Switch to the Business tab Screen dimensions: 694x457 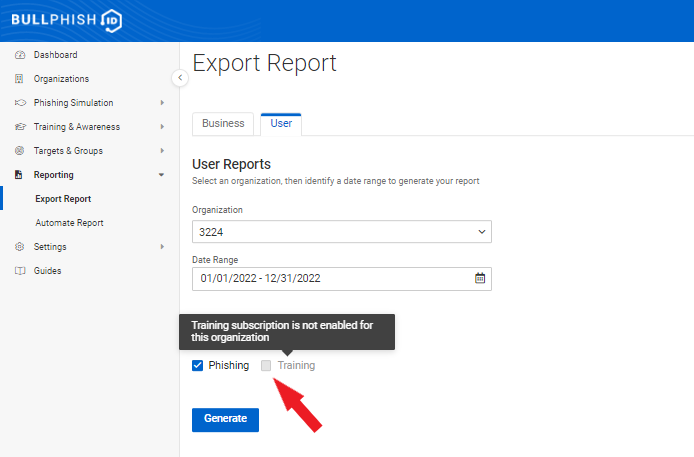pyautogui.click(x=223, y=123)
